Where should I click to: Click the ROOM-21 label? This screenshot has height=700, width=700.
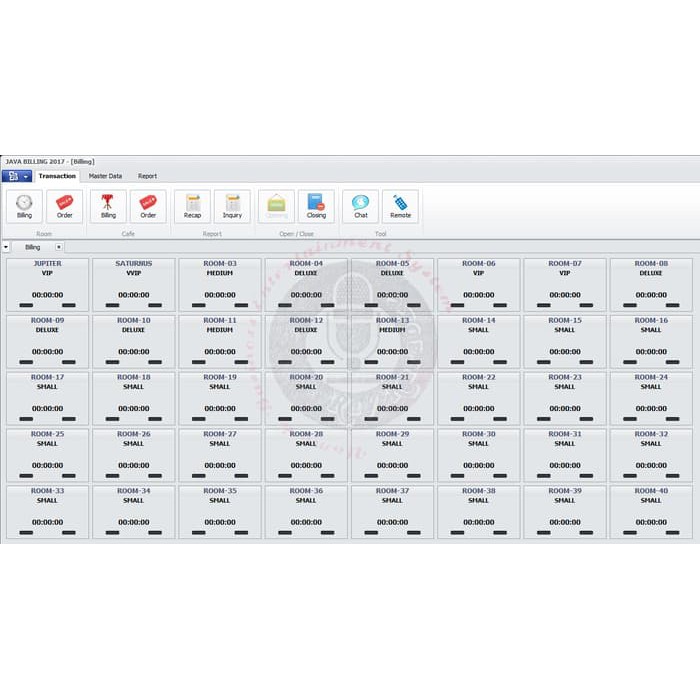392,377
